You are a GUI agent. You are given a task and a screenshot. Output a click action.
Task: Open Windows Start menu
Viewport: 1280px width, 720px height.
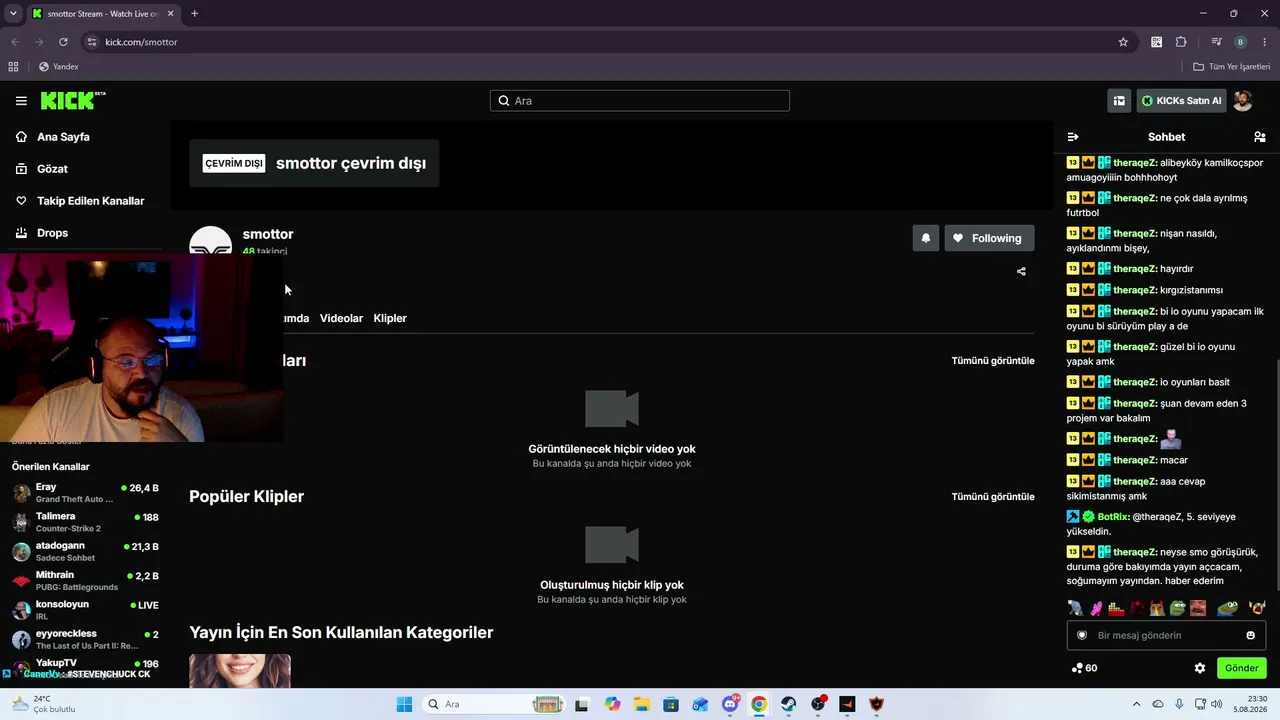(404, 704)
